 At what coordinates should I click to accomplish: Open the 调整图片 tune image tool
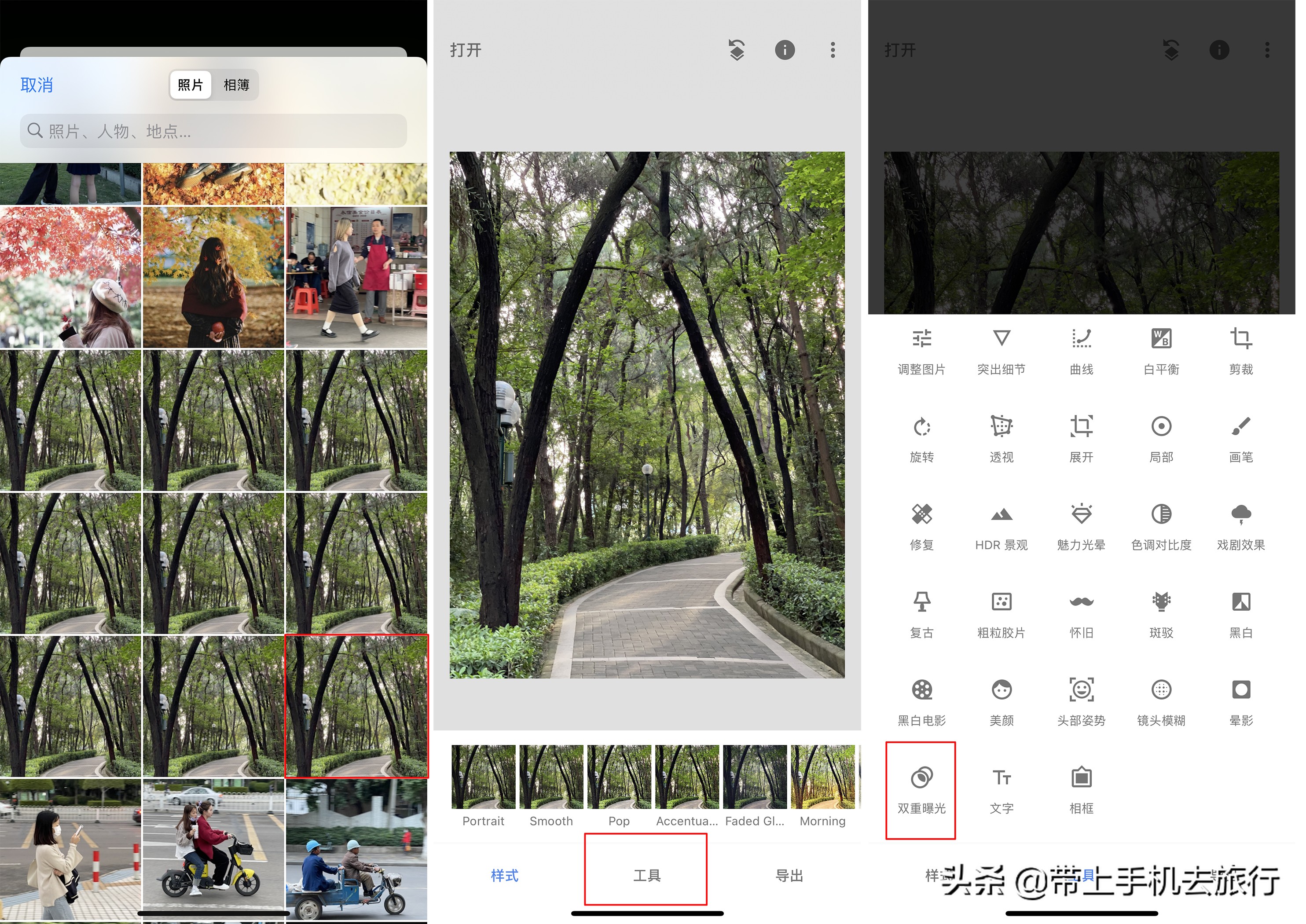tap(921, 352)
